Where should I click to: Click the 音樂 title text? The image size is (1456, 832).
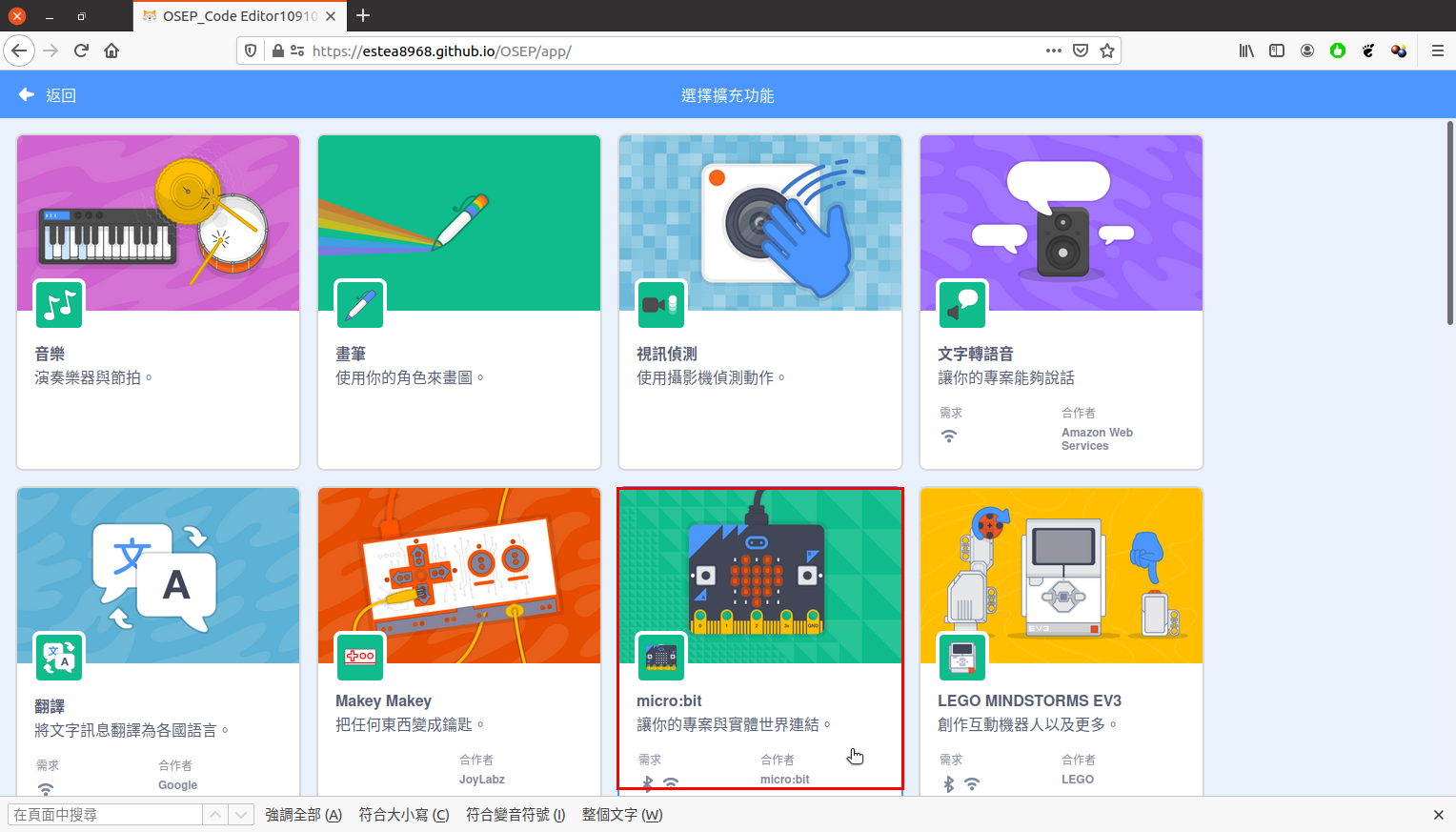50,354
